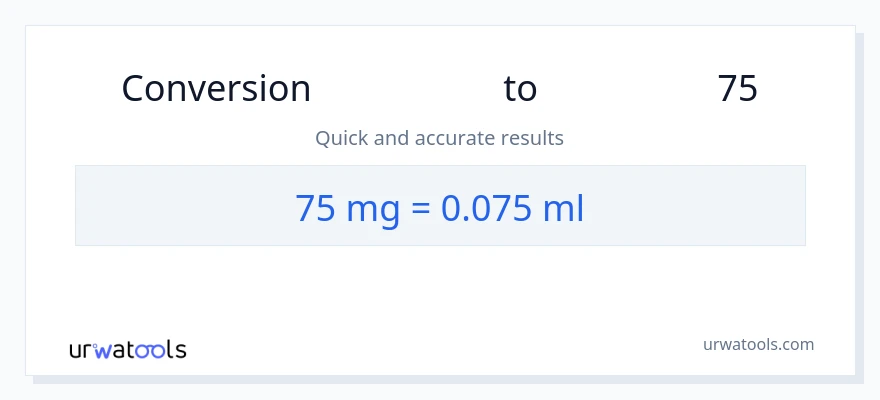Click the blue glasses-shaped "oo" in the logo

point(152,350)
